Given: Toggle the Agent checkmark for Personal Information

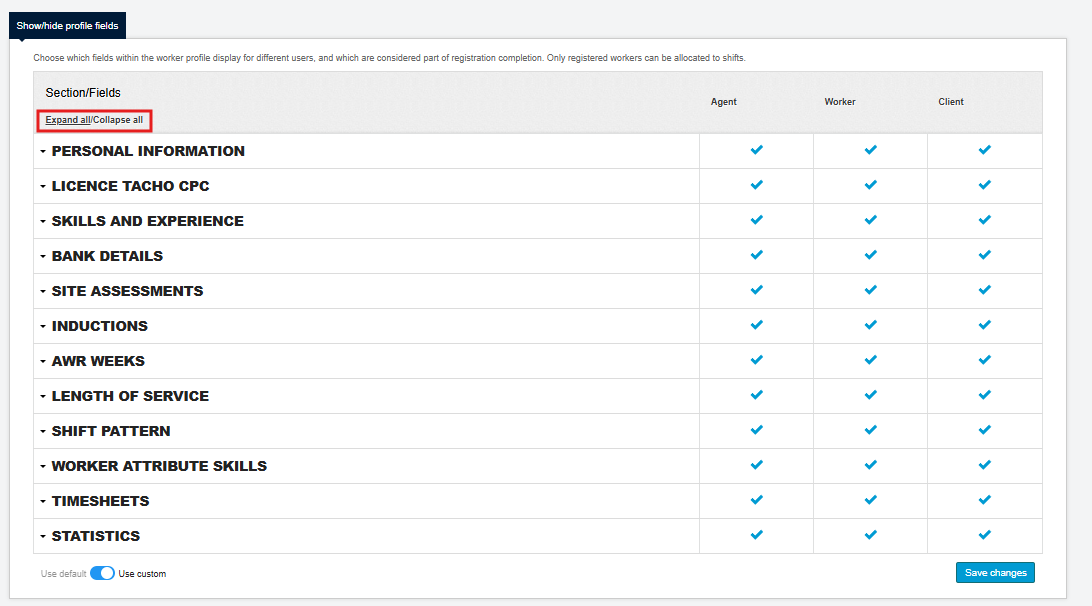Looking at the screenshot, I should (756, 150).
